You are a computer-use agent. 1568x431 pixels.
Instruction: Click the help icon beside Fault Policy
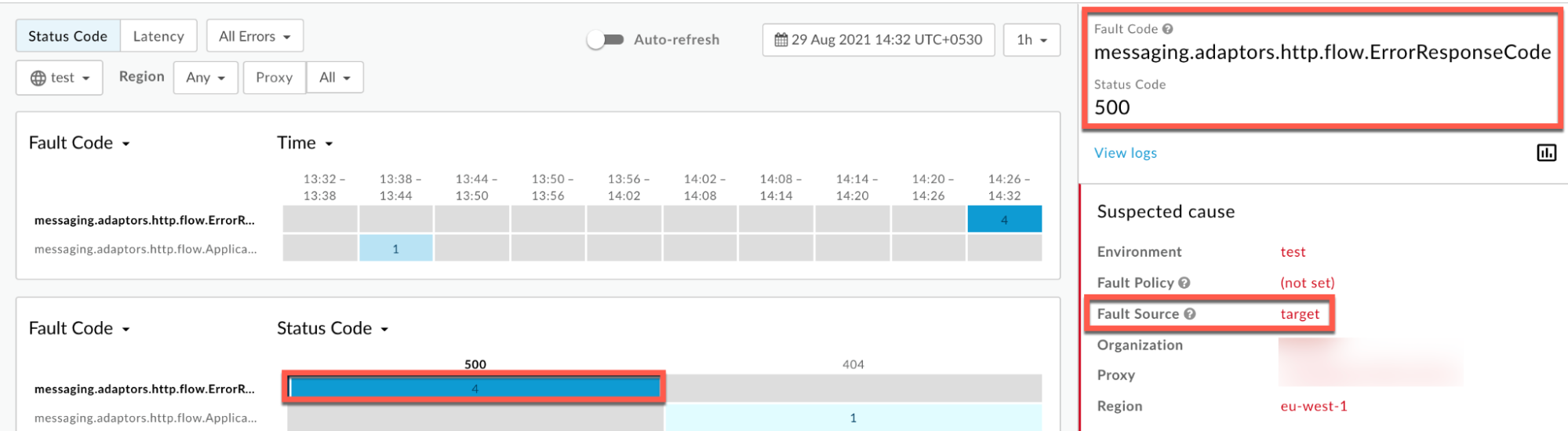pos(1184,283)
